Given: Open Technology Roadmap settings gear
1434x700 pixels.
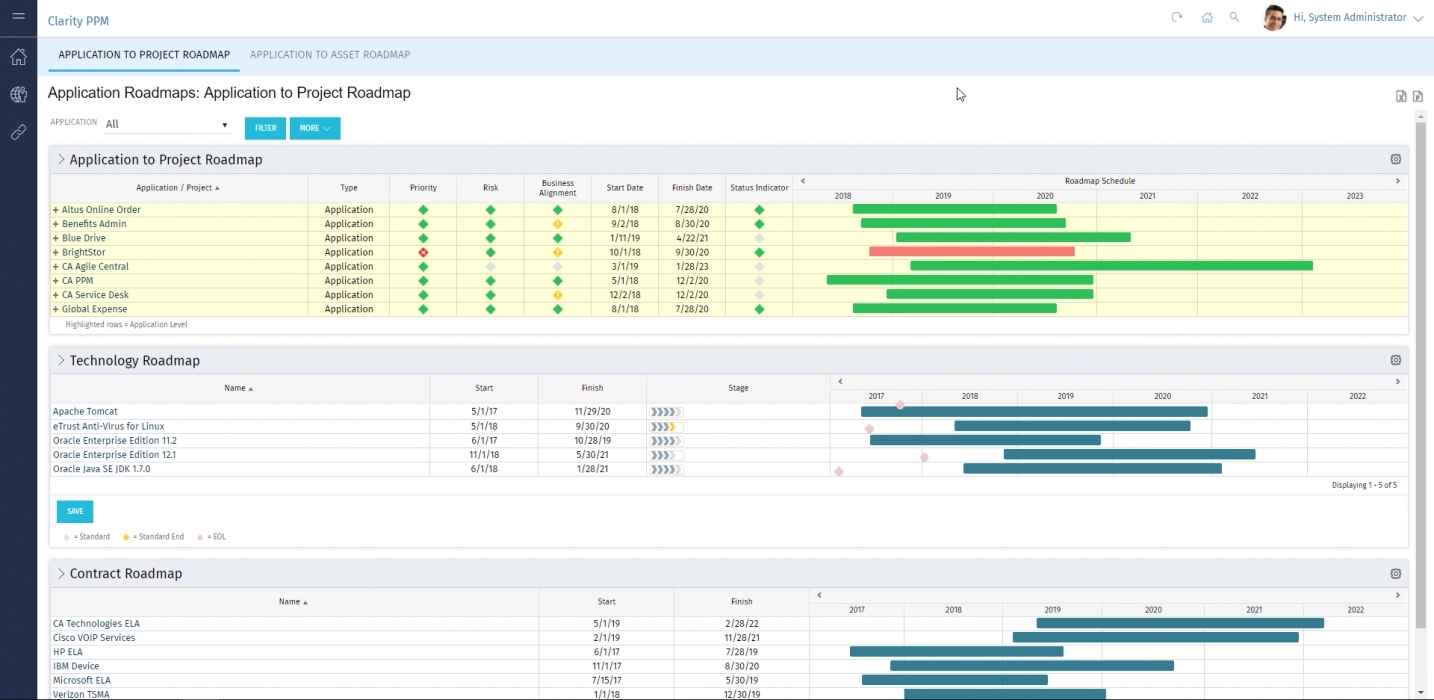Looking at the screenshot, I should [x=1396, y=360].
